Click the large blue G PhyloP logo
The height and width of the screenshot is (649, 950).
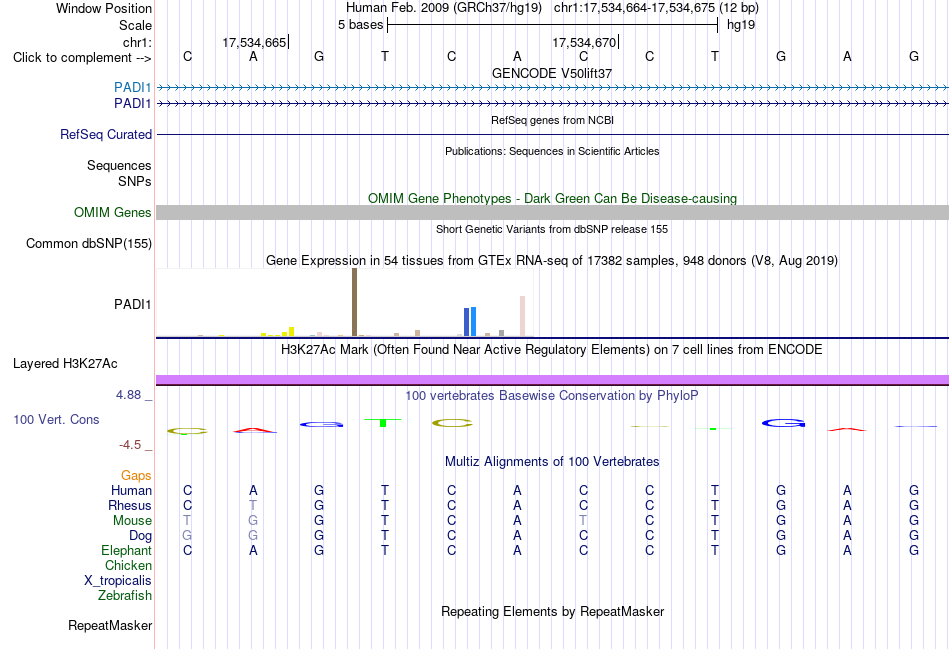pyautogui.click(x=783, y=423)
